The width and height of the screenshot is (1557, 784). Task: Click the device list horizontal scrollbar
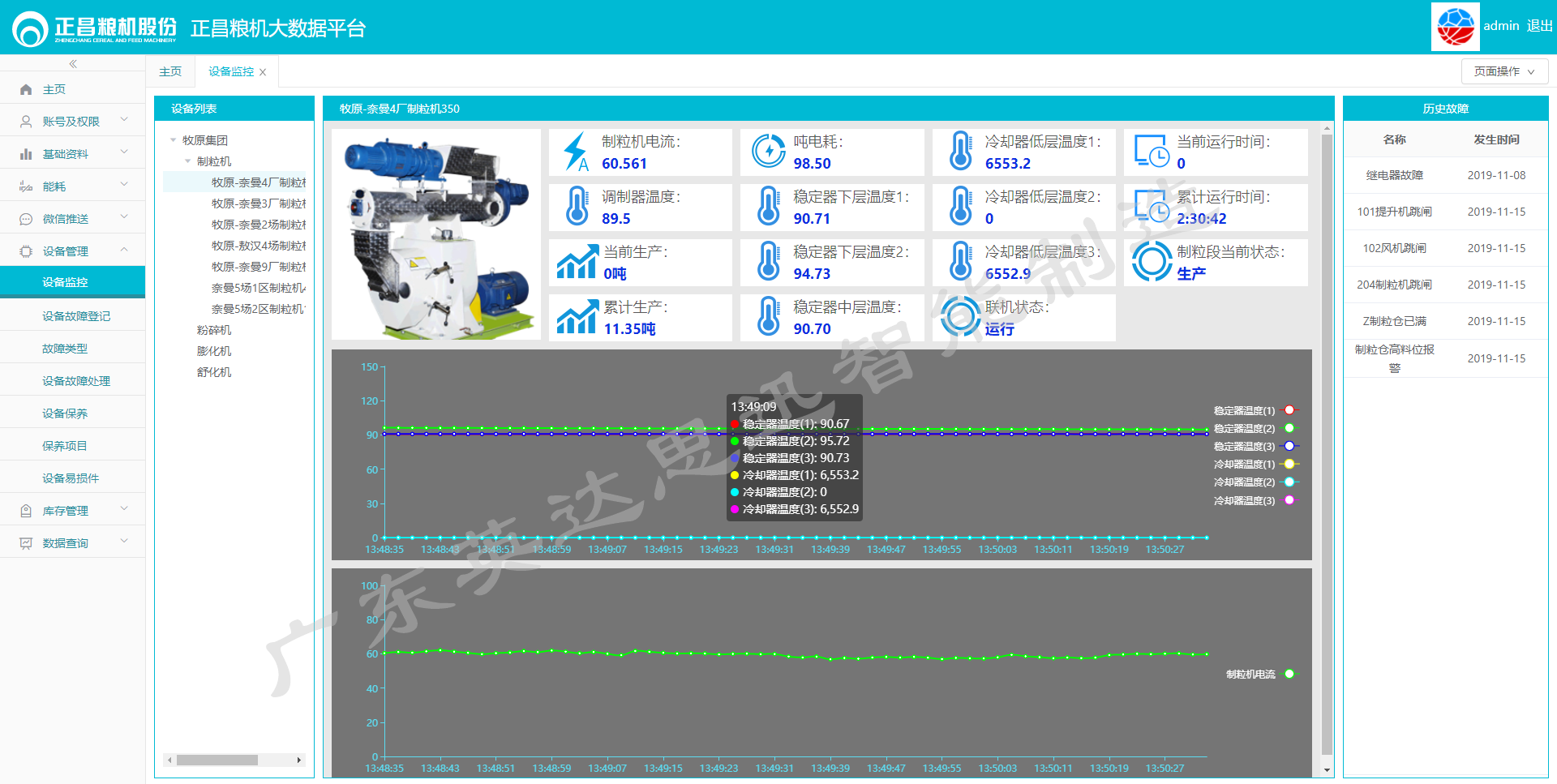(x=217, y=760)
